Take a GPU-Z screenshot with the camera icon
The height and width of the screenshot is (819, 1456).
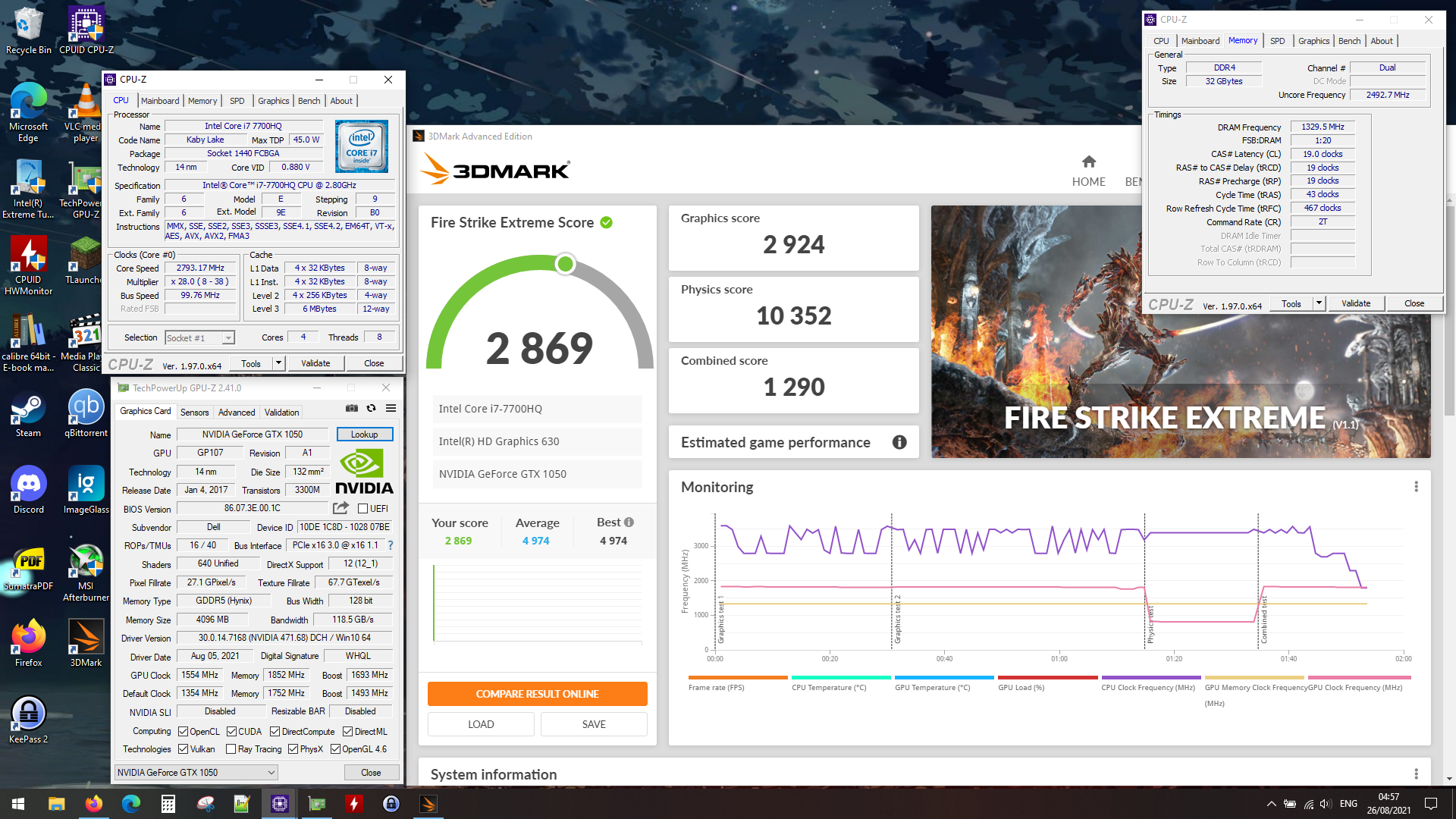point(352,408)
